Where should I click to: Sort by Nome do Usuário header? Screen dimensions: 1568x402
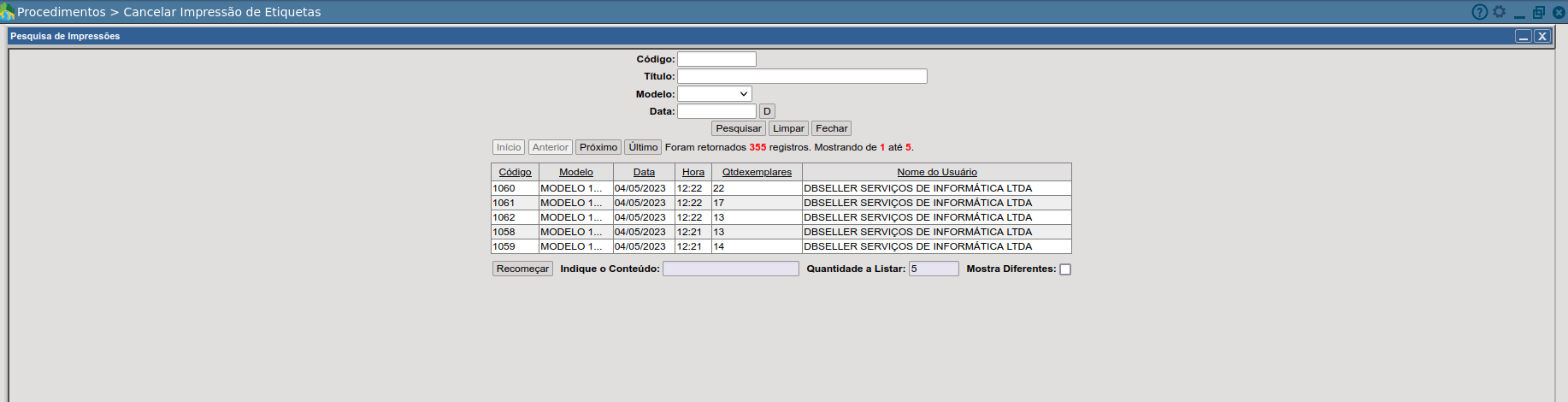pos(936,172)
